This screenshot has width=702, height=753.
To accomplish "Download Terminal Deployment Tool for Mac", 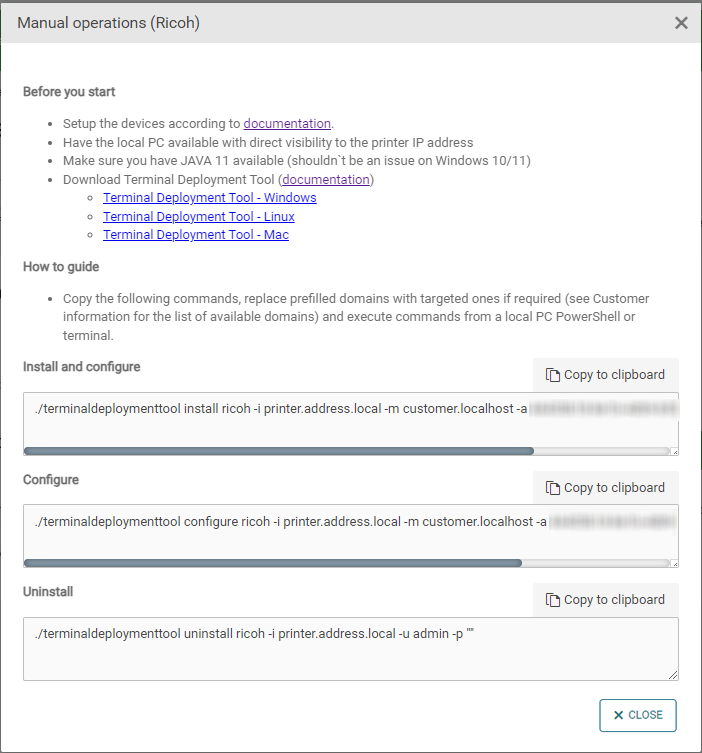I will 195,234.
